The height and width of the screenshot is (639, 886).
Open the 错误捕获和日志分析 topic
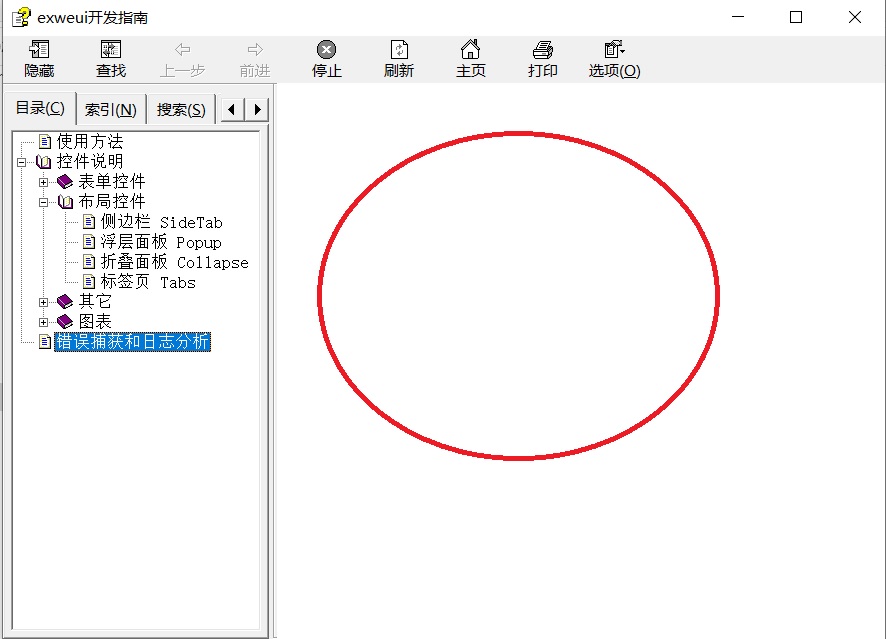point(133,342)
